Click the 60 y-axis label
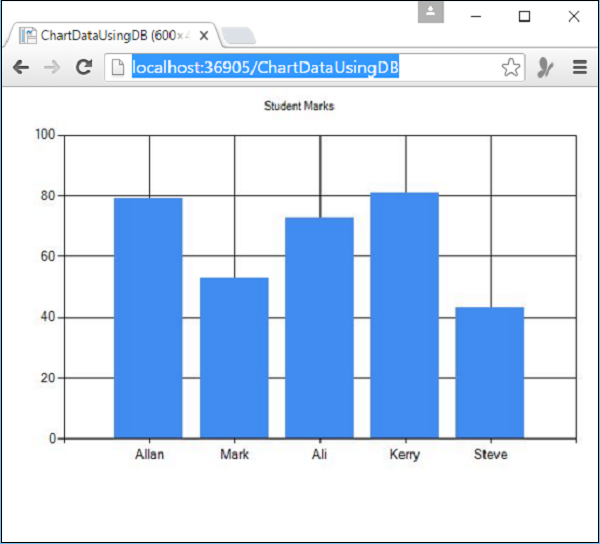The width and height of the screenshot is (600, 544). (x=48, y=256)
